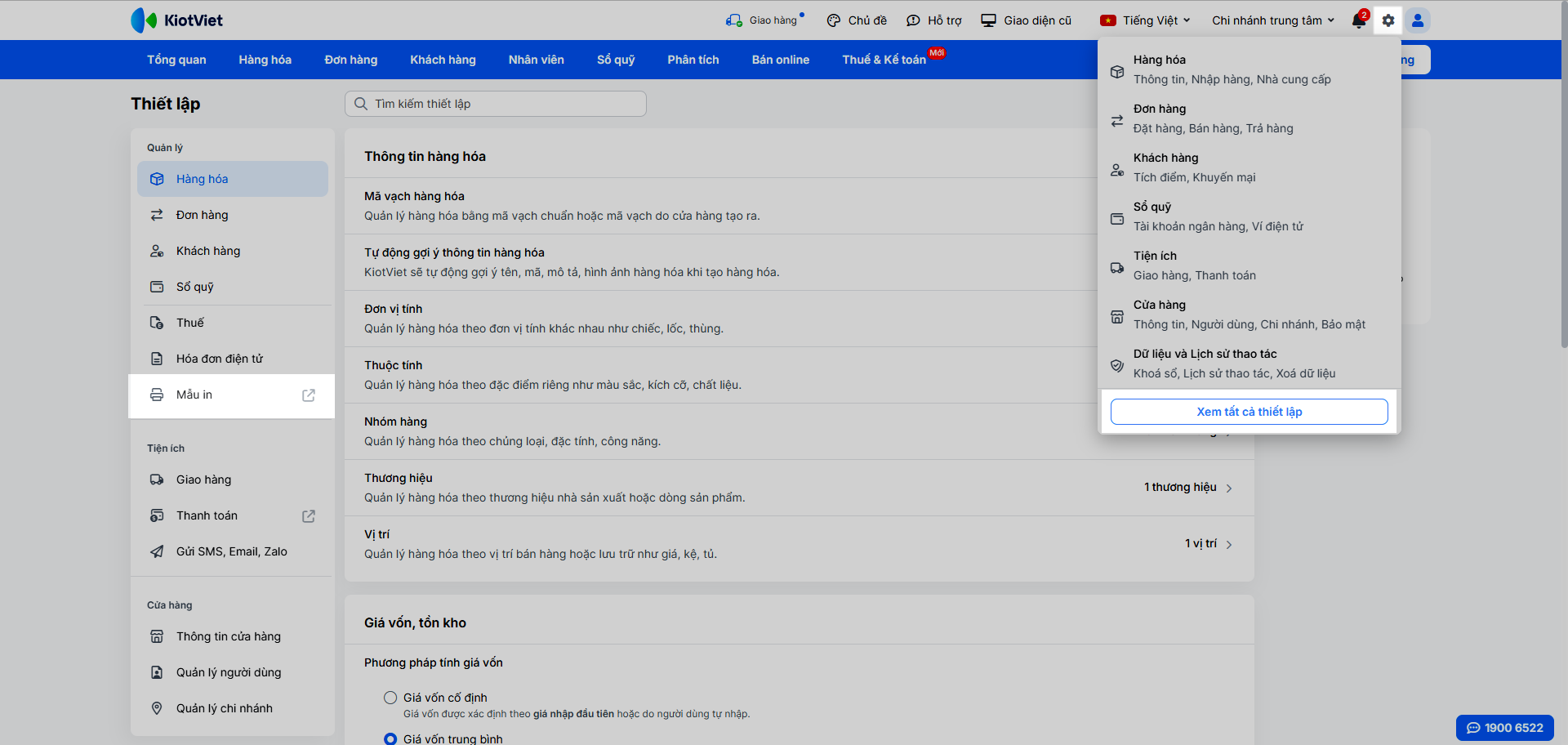Click the Hỗ trợ chat bubble icon
The height and width of the screenshot is (745, 1568).
click(913, 20)
